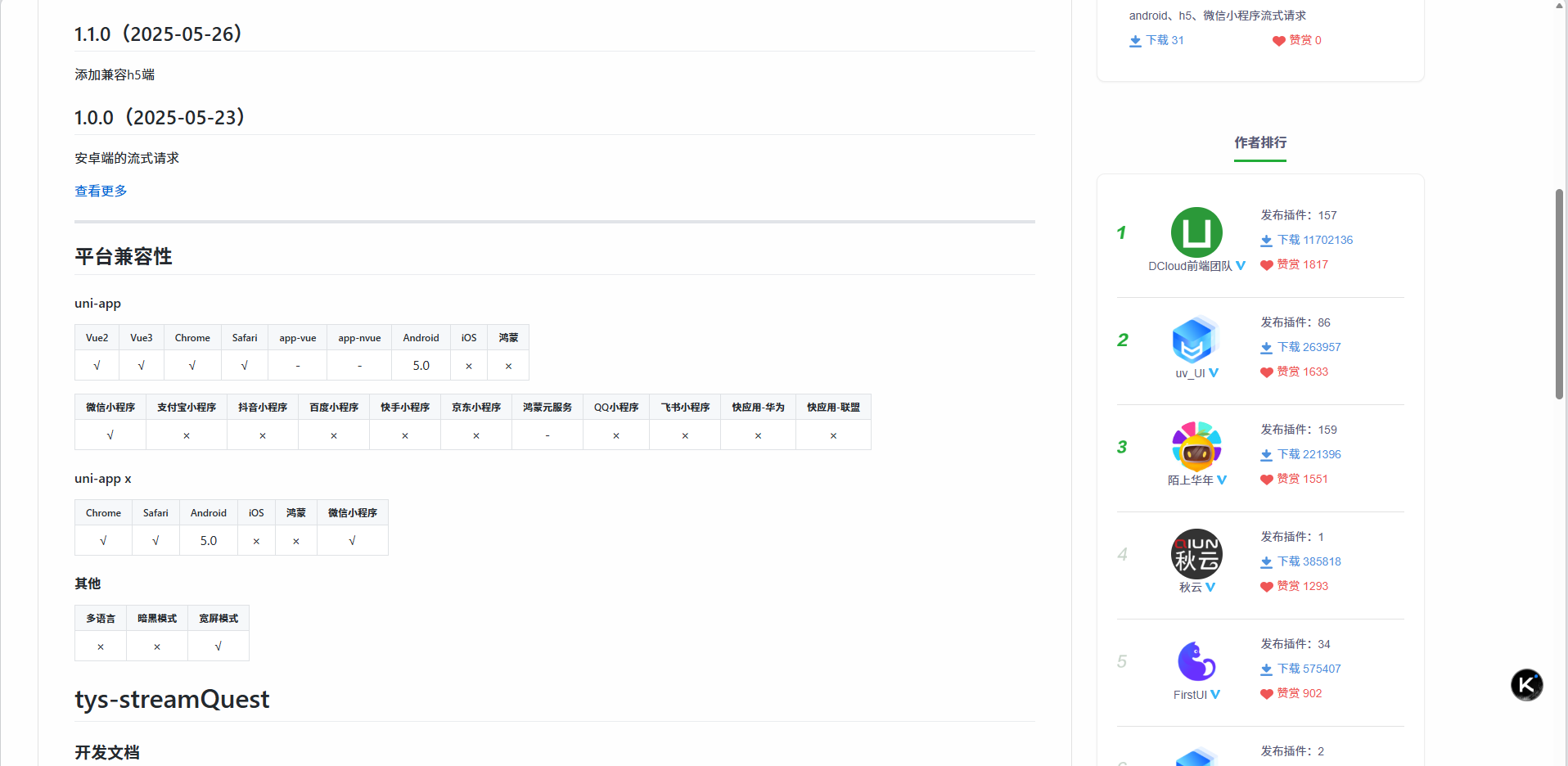The height and width of the screenshot is (766, 1568).
Task: Select the 作者排行 tab
Action: (x=1259, y=142)
